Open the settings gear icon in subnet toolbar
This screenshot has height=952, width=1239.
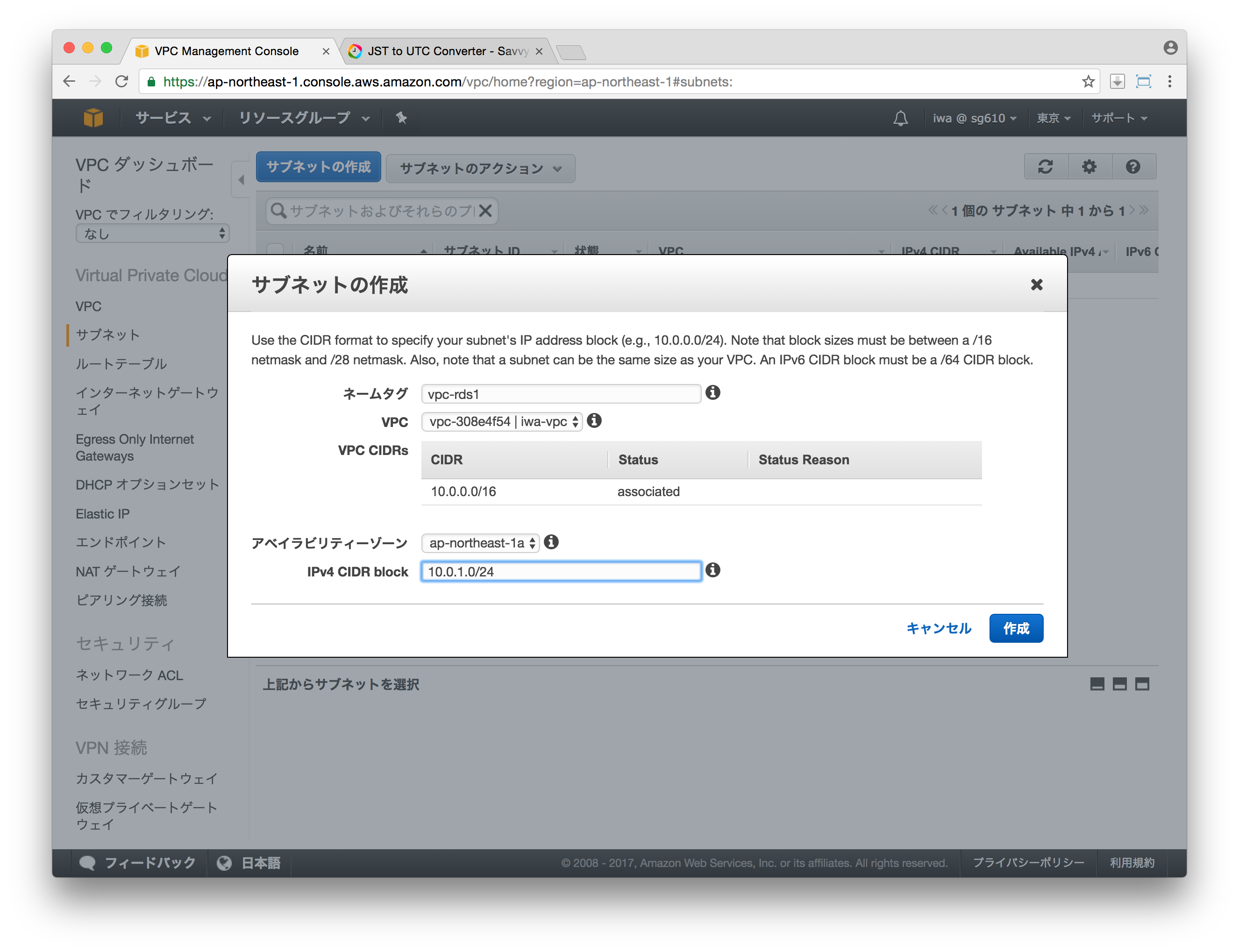coord(1089,167)
